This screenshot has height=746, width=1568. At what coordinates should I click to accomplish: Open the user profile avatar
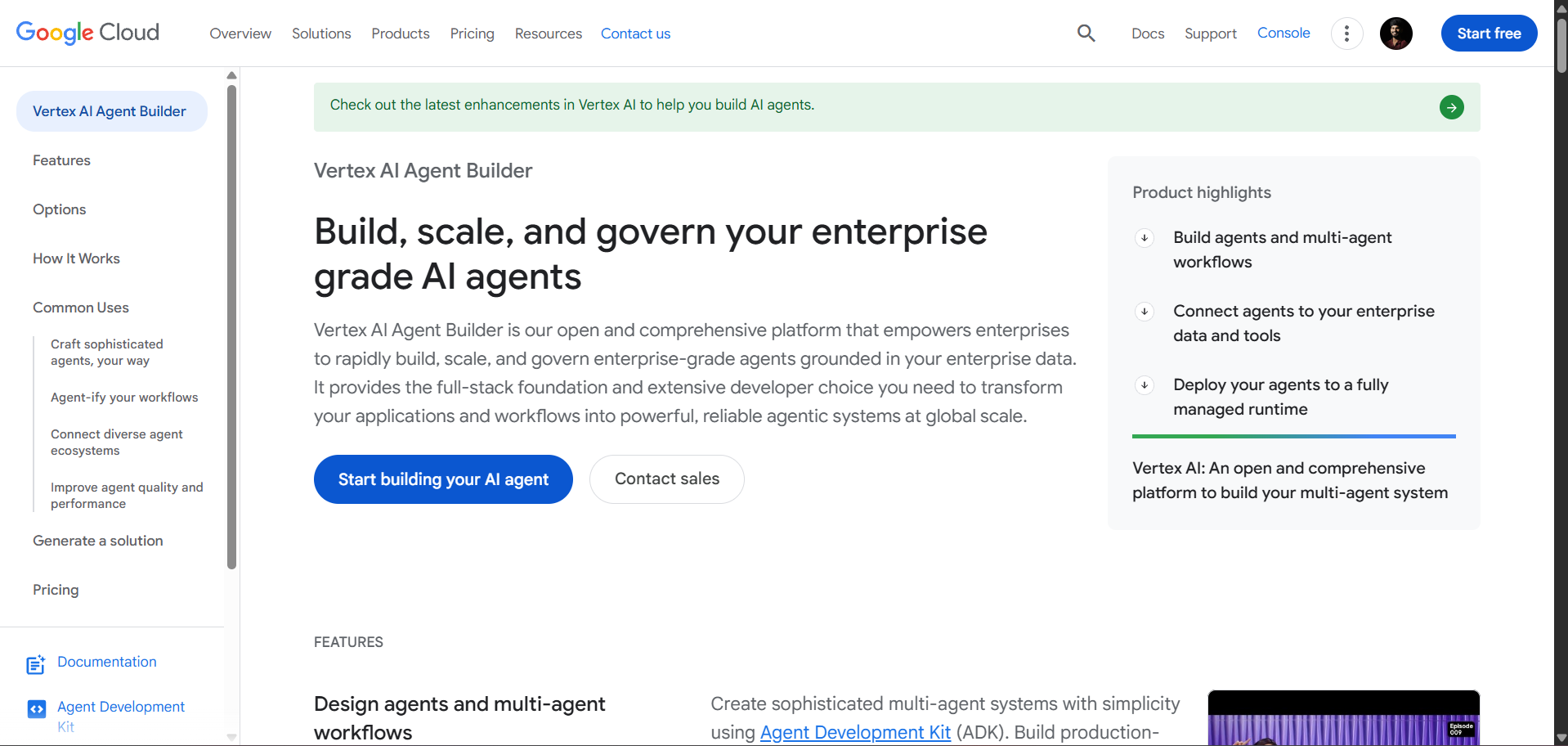pos(1396,34)
